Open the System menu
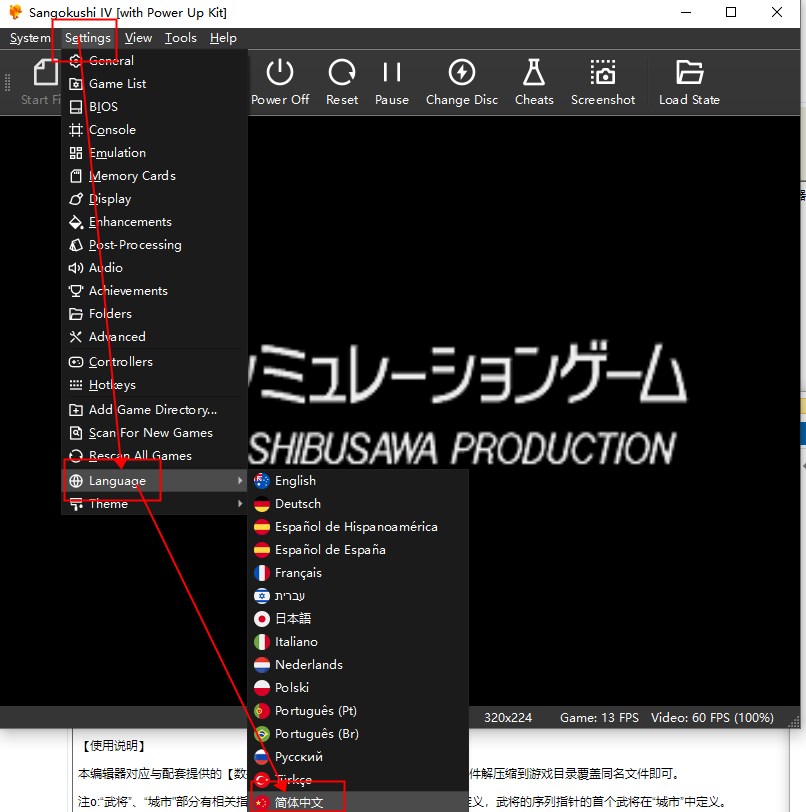 (x=30, y=38)
